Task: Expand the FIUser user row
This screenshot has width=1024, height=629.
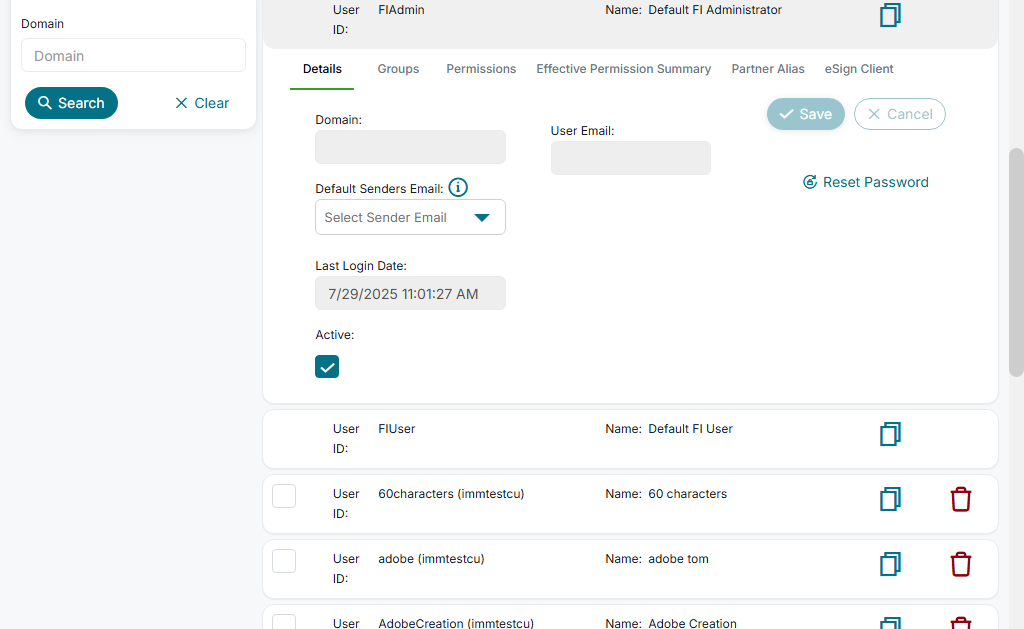Action: [560, 438]
